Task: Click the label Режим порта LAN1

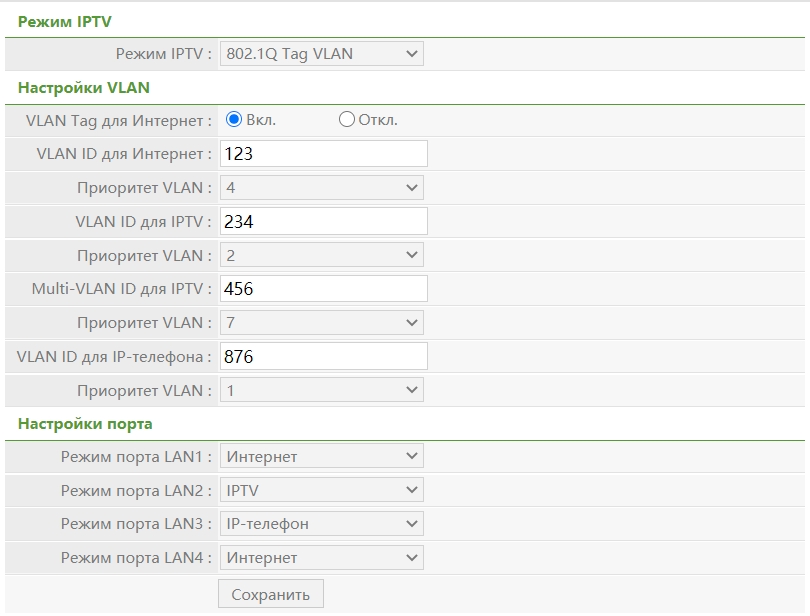Action: tap(136, 457)
